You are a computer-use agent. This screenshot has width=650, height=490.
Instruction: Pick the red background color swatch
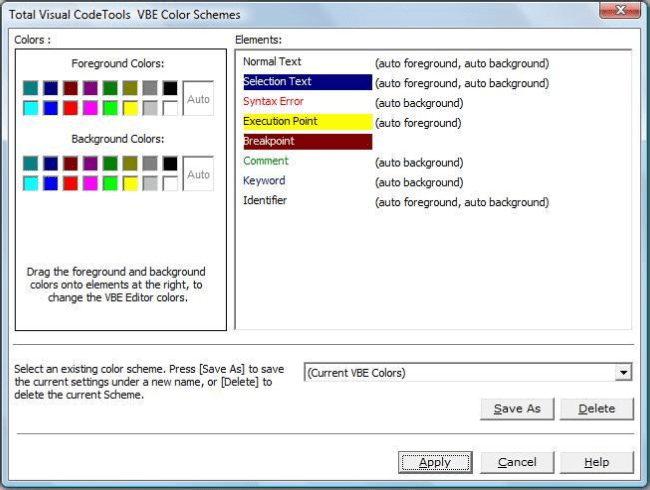coord(70,184)
